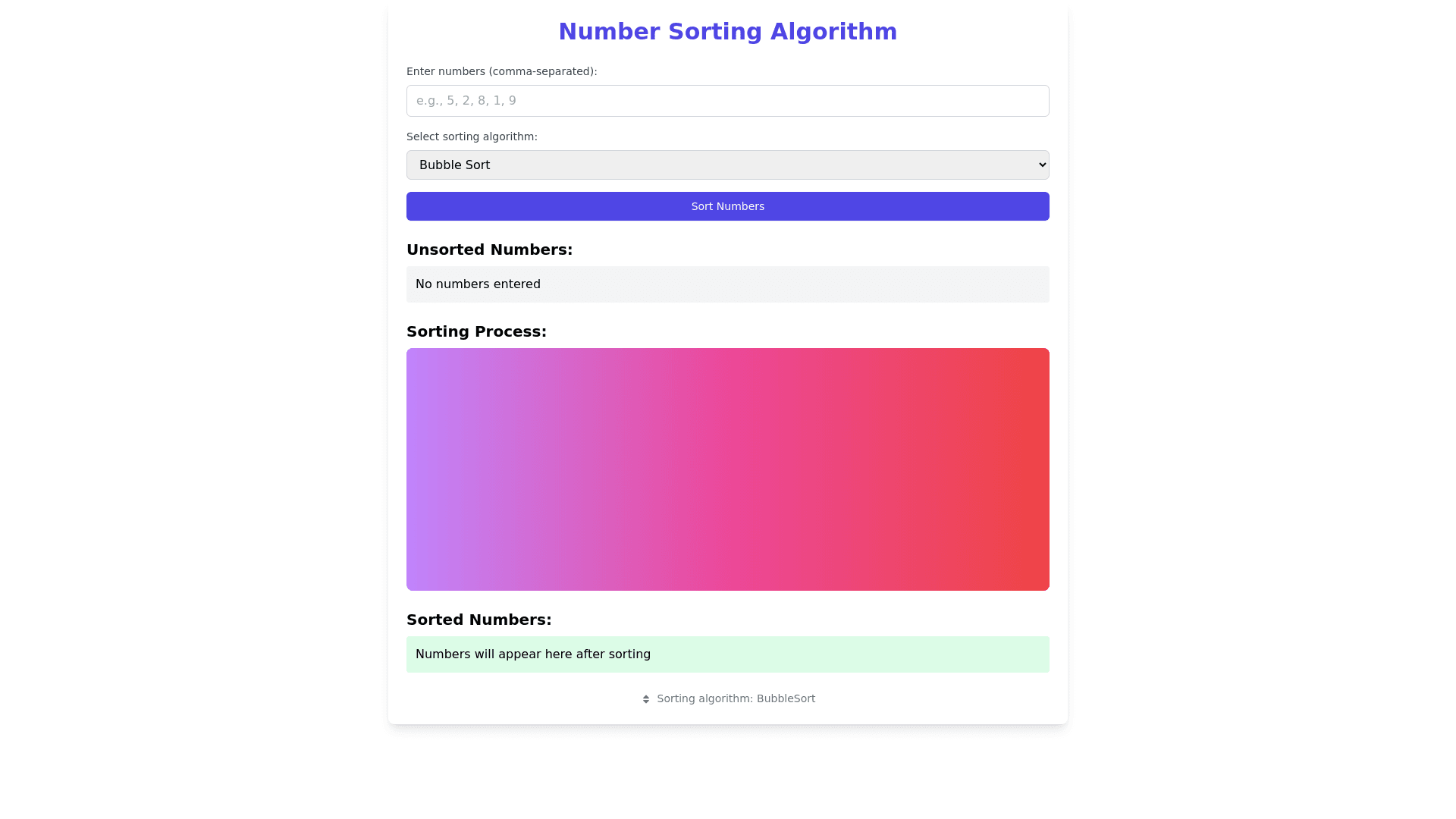Image resolution: width=1456 pixels, height=819 pixels.
Task: Click the Number Sorting Algorithm title
Action: click(x=728, y=32)
